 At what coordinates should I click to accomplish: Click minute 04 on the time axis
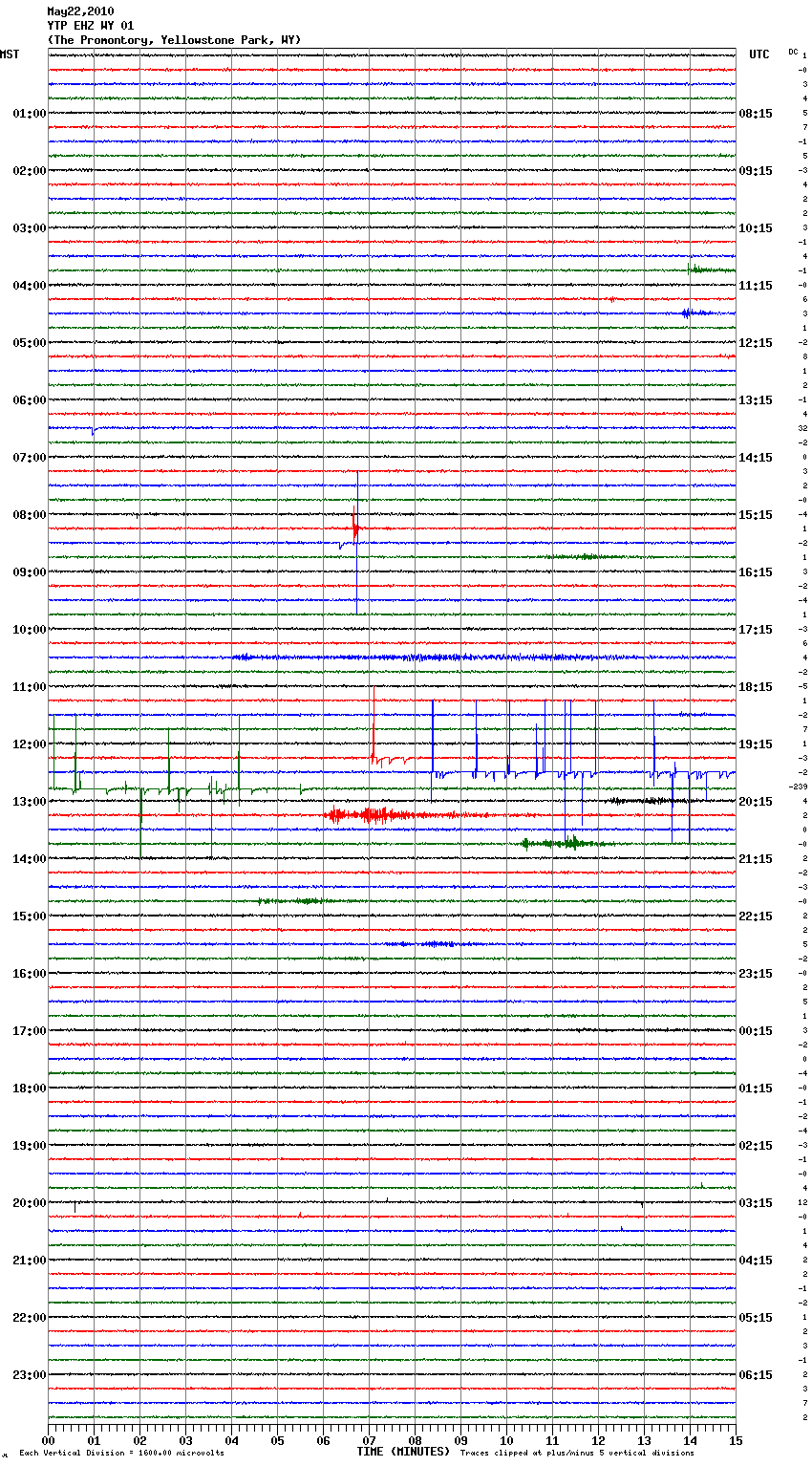(231, 1440)
